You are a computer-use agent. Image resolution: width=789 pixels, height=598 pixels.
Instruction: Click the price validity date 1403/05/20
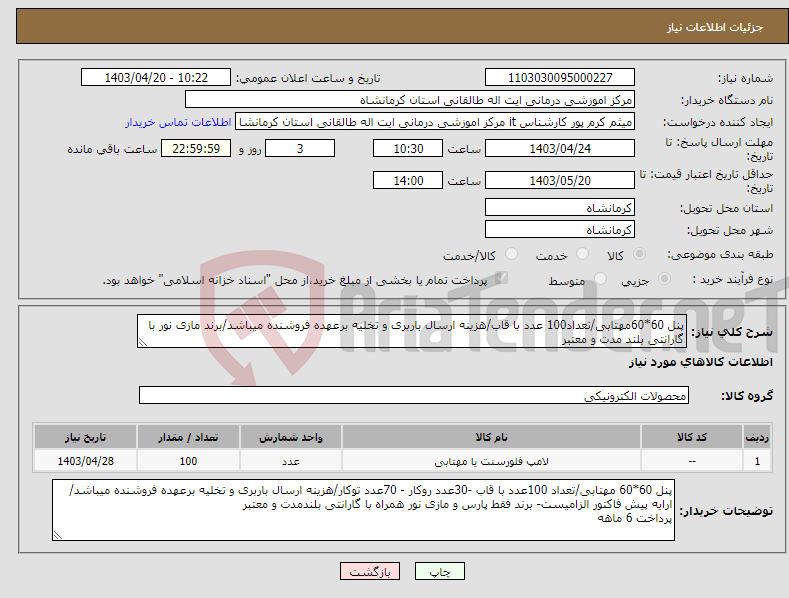point(560,180)
